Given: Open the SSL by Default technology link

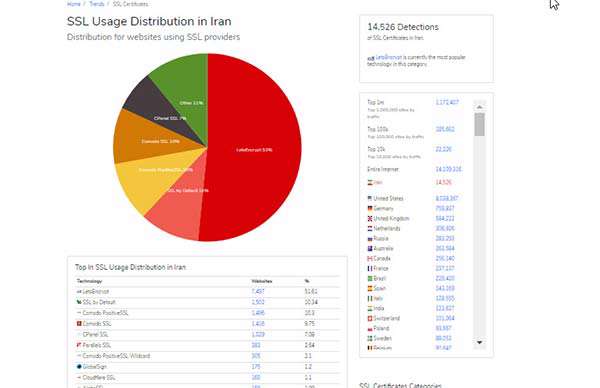Looking at the screenshot, I should [x=99, y=302].
